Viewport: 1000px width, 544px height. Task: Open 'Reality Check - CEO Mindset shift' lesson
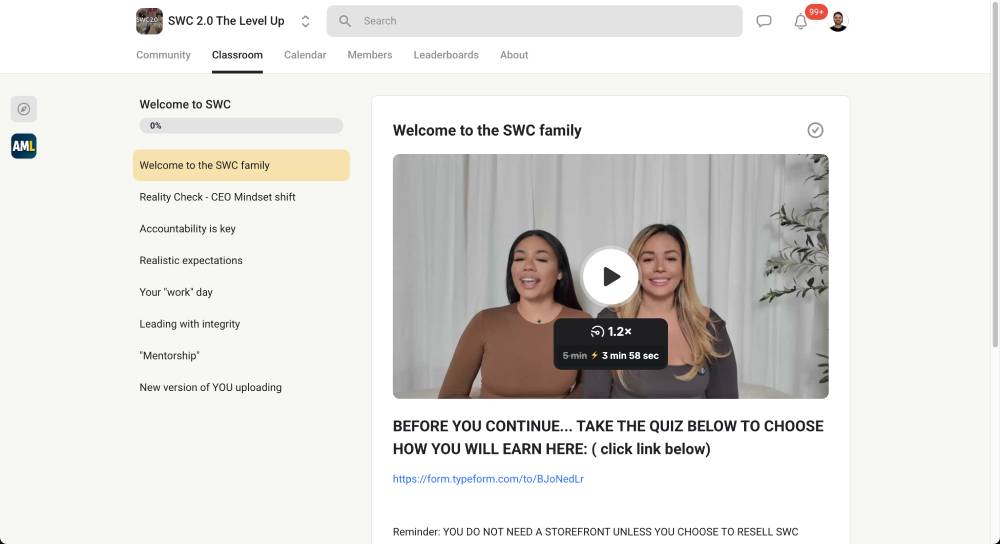(x=241, y=197)
